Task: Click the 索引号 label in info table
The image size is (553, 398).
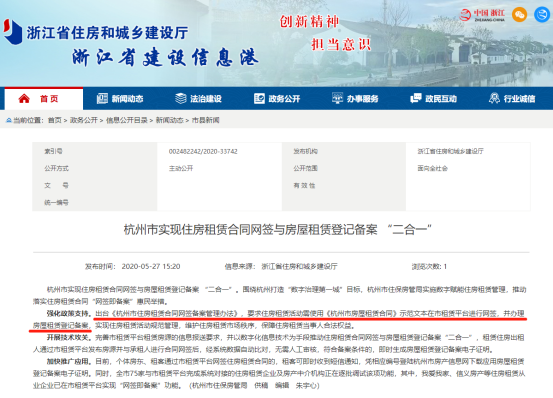Action: [x=53, y=151]
